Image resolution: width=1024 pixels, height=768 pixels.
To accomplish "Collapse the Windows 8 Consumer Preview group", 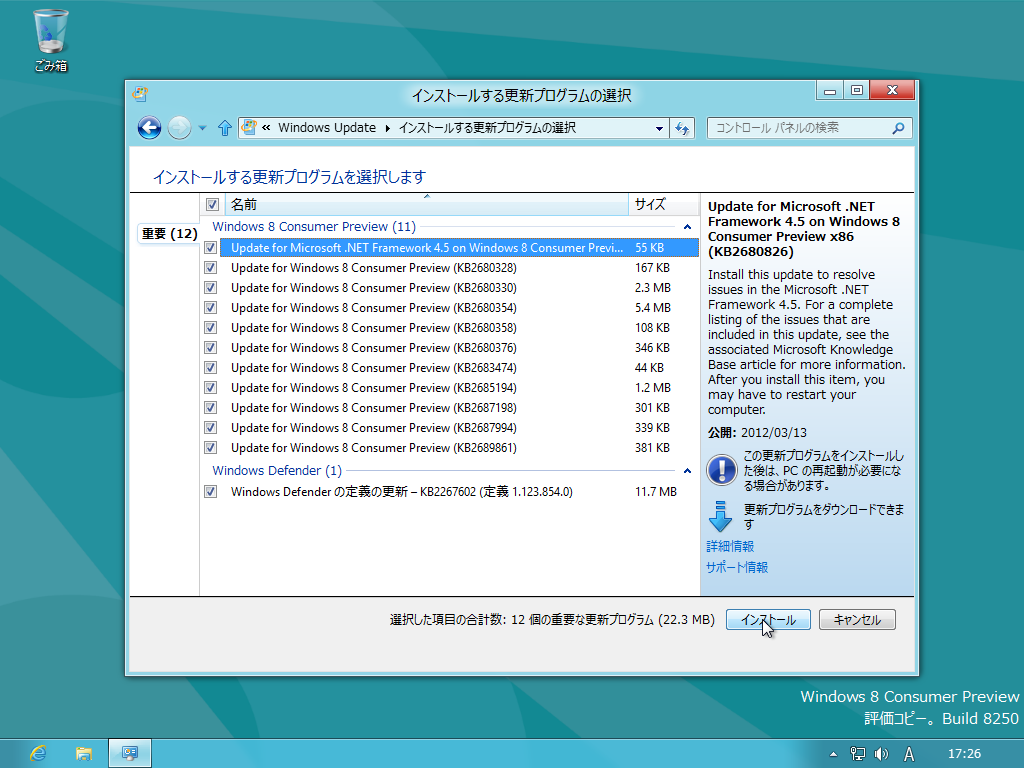I will [687, 227].
